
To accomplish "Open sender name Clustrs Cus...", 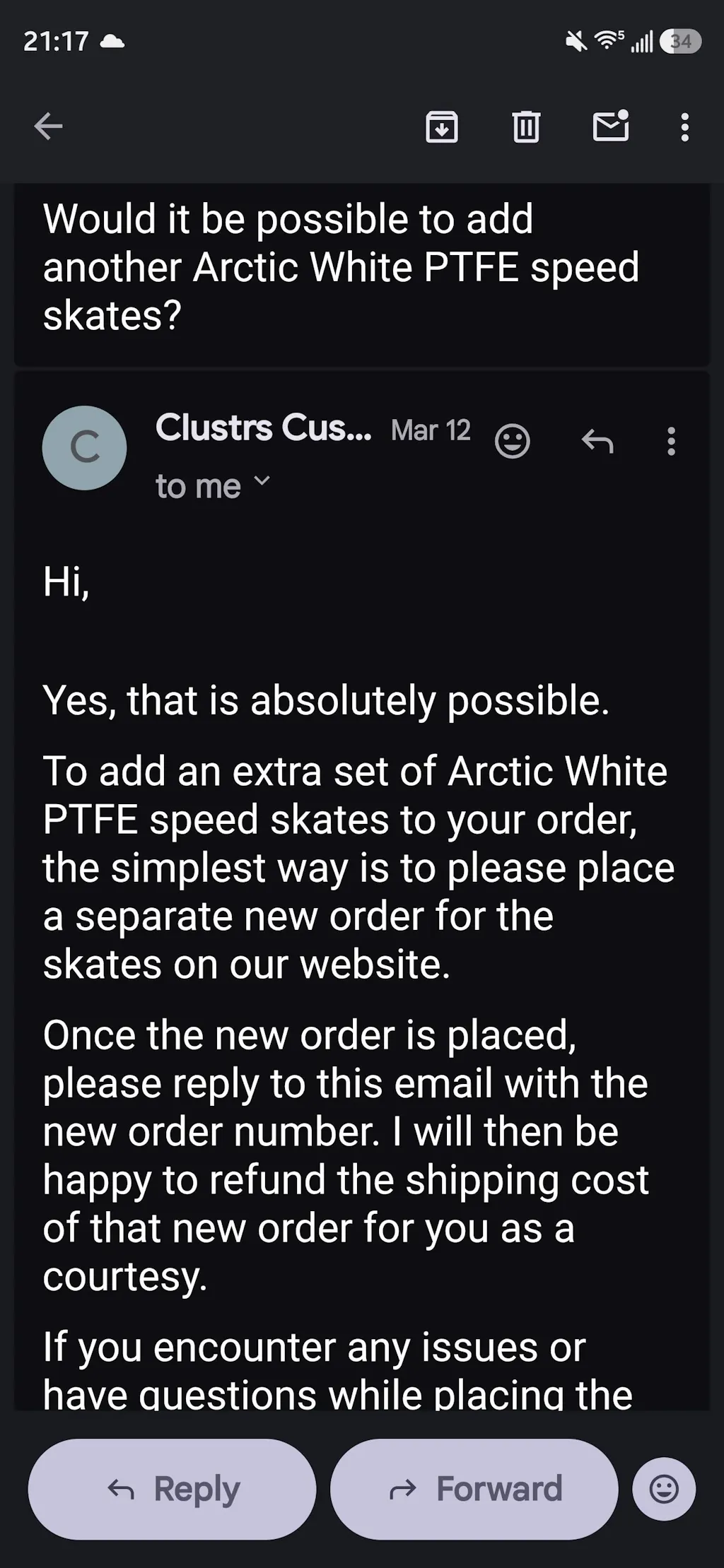I will 263,429.
